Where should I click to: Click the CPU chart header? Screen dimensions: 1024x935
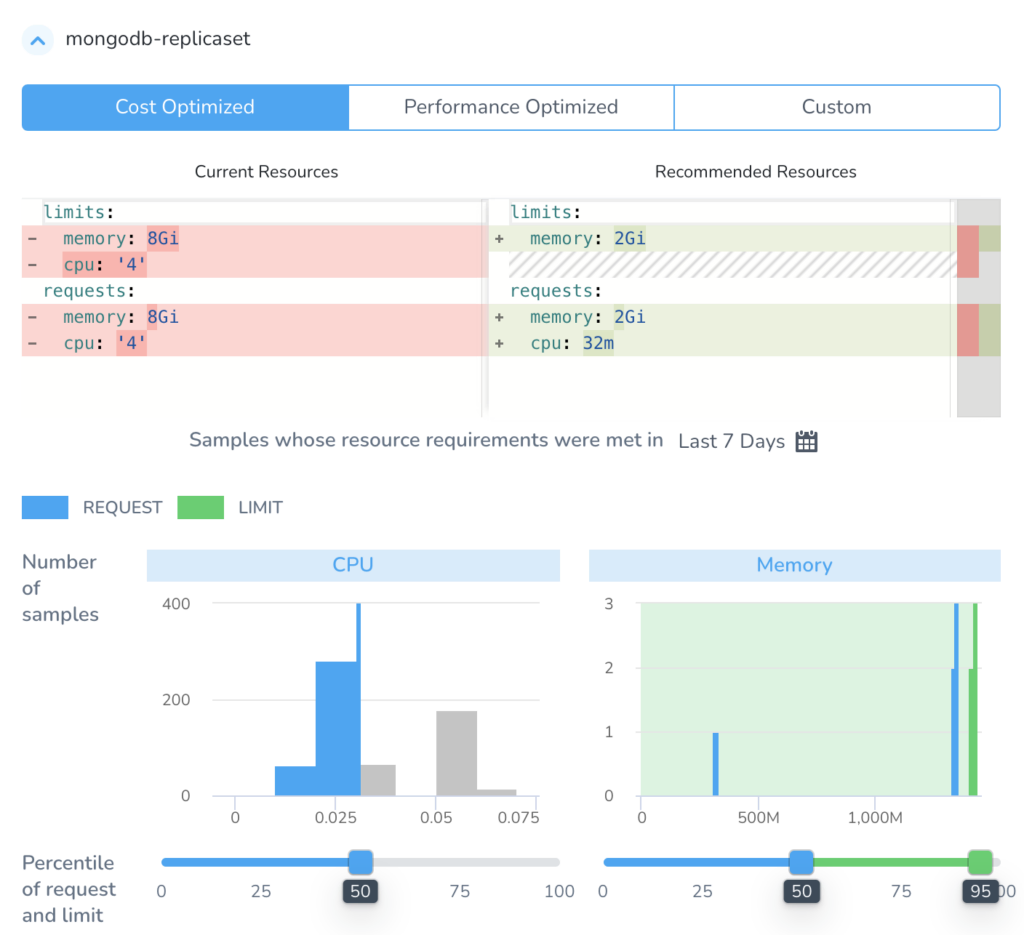click(353, 565)
